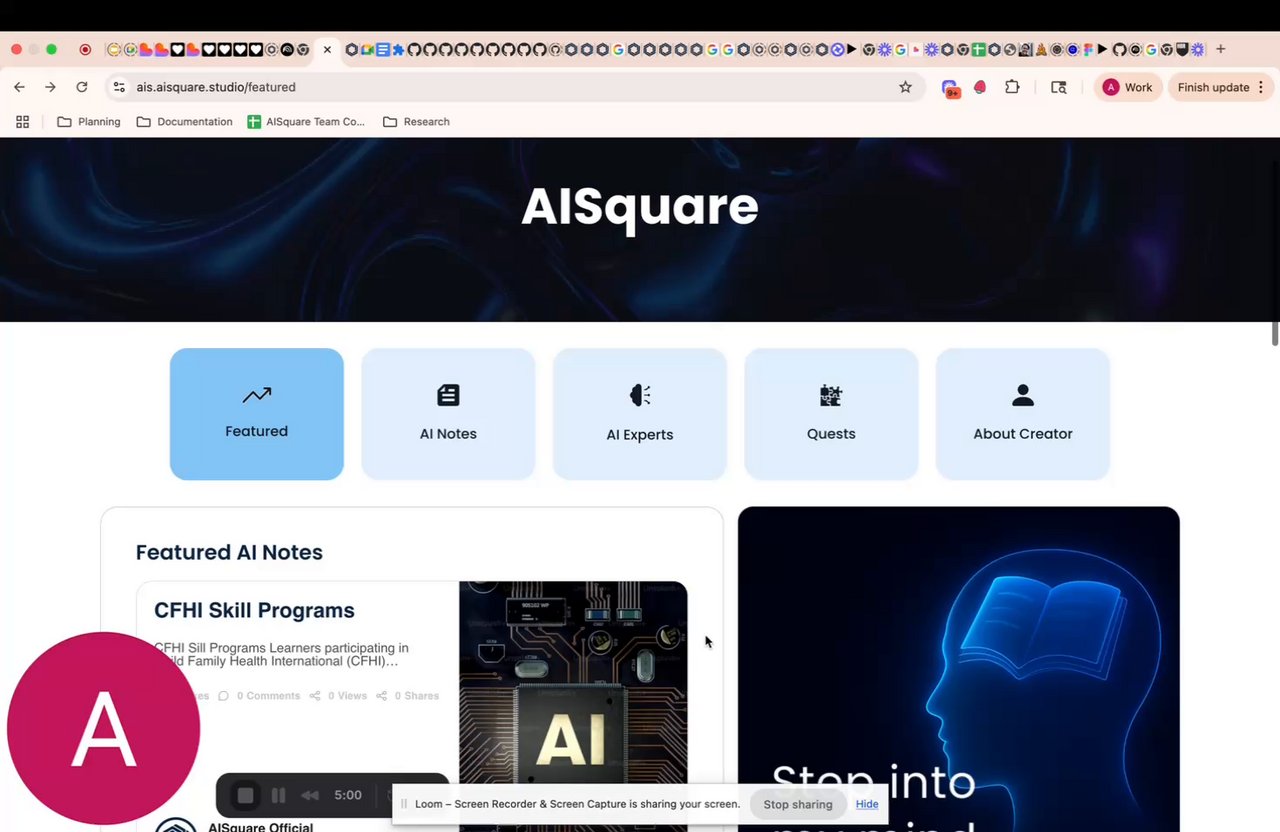Viewport: 1280px width, 832px height.
Task: Open the Work profile button
Action: 1128,87
